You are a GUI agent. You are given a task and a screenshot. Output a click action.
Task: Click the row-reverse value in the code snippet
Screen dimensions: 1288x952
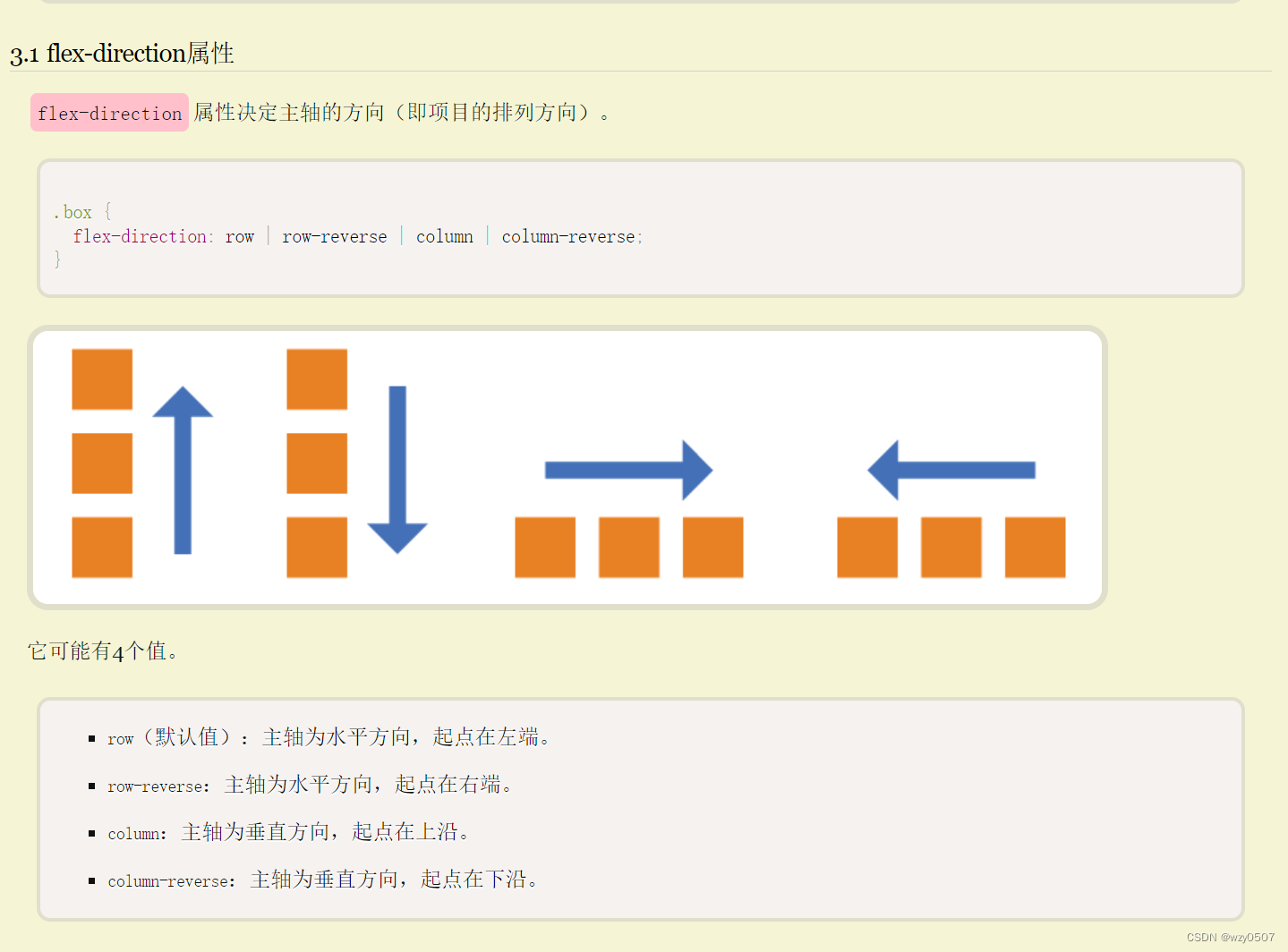point(335,236)
